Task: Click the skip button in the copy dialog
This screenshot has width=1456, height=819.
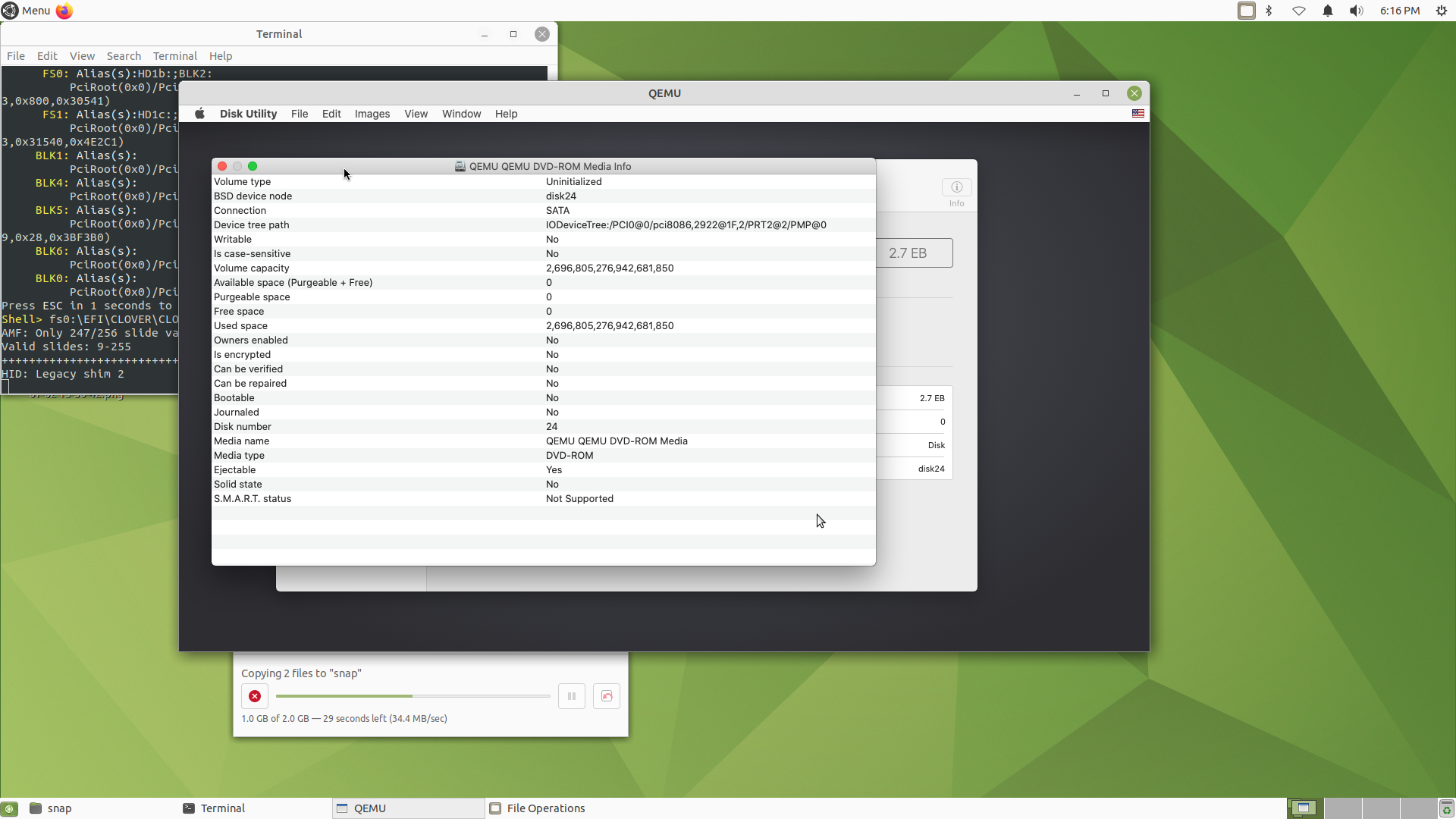Action: tap(605, 695)
